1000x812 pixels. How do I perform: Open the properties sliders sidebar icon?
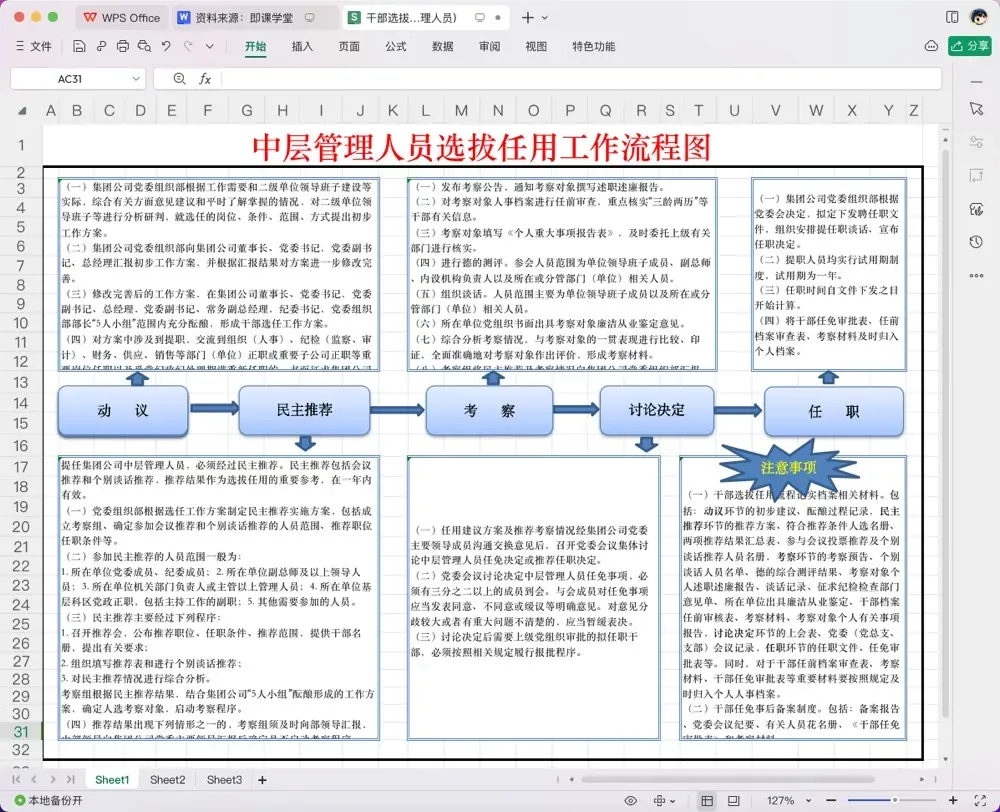coord(976,142)
